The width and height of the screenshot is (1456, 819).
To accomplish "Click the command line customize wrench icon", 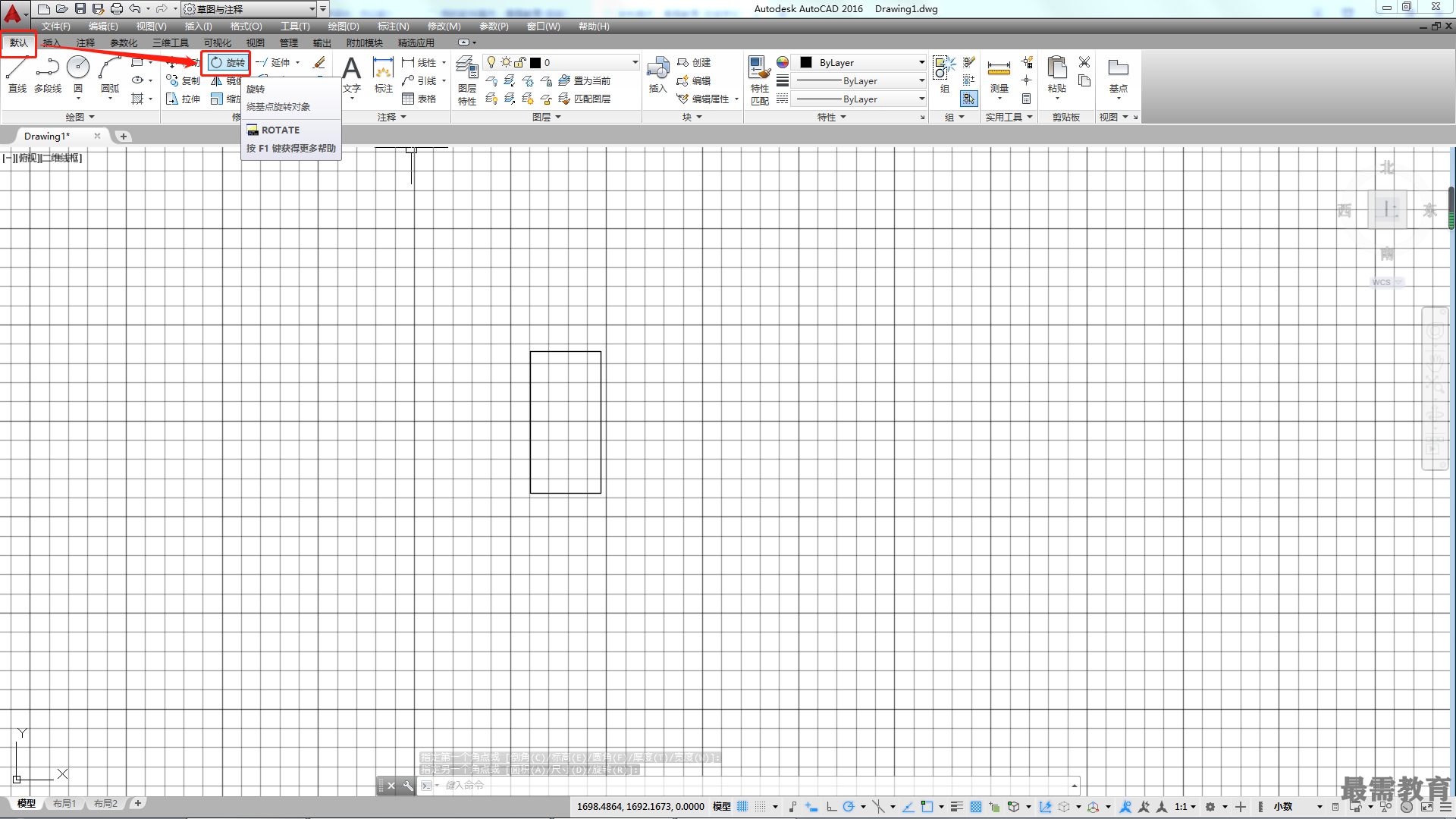I will tap(408, 786).
